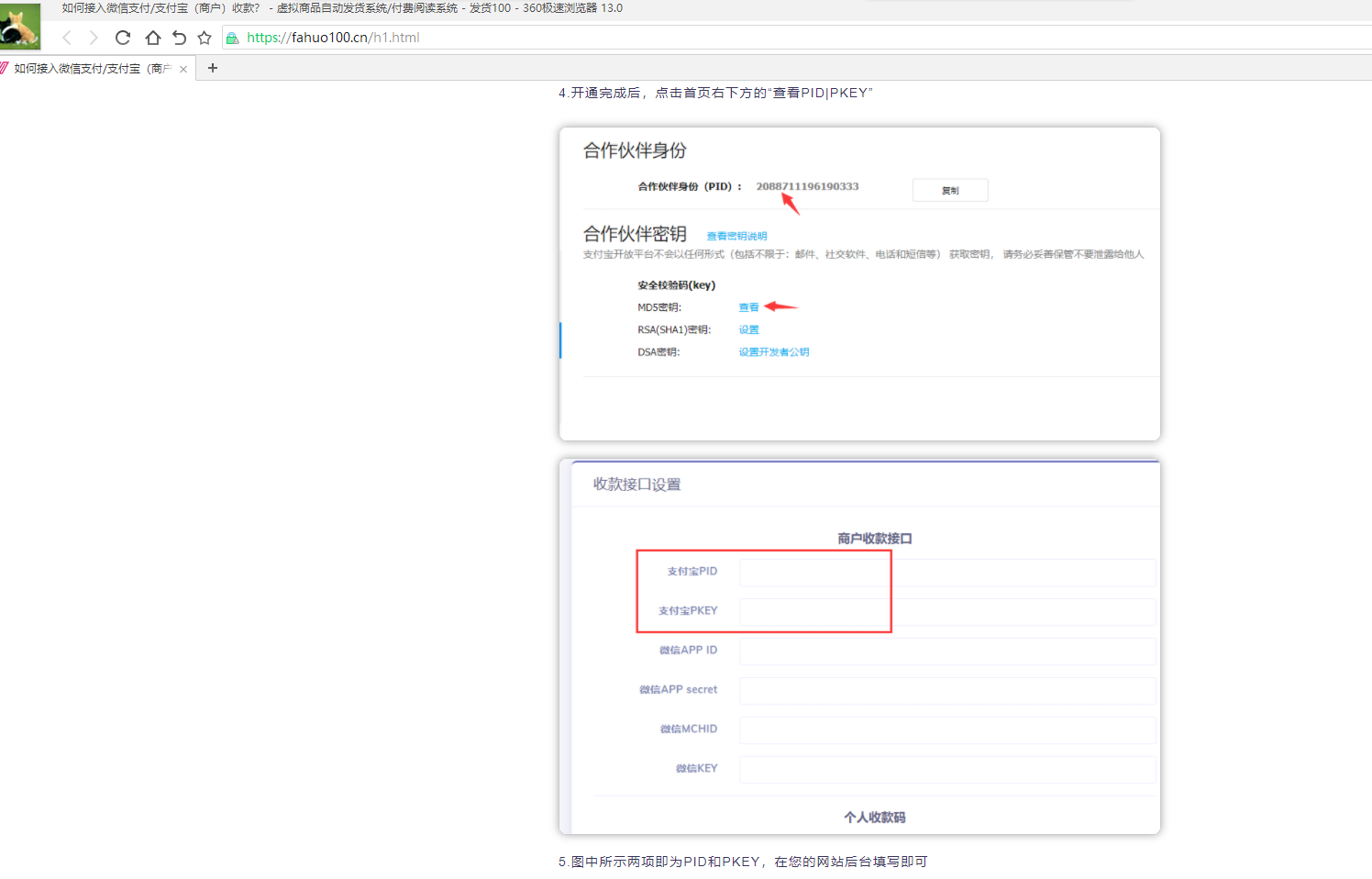Click the green padlock security icon

coord(233,39)
